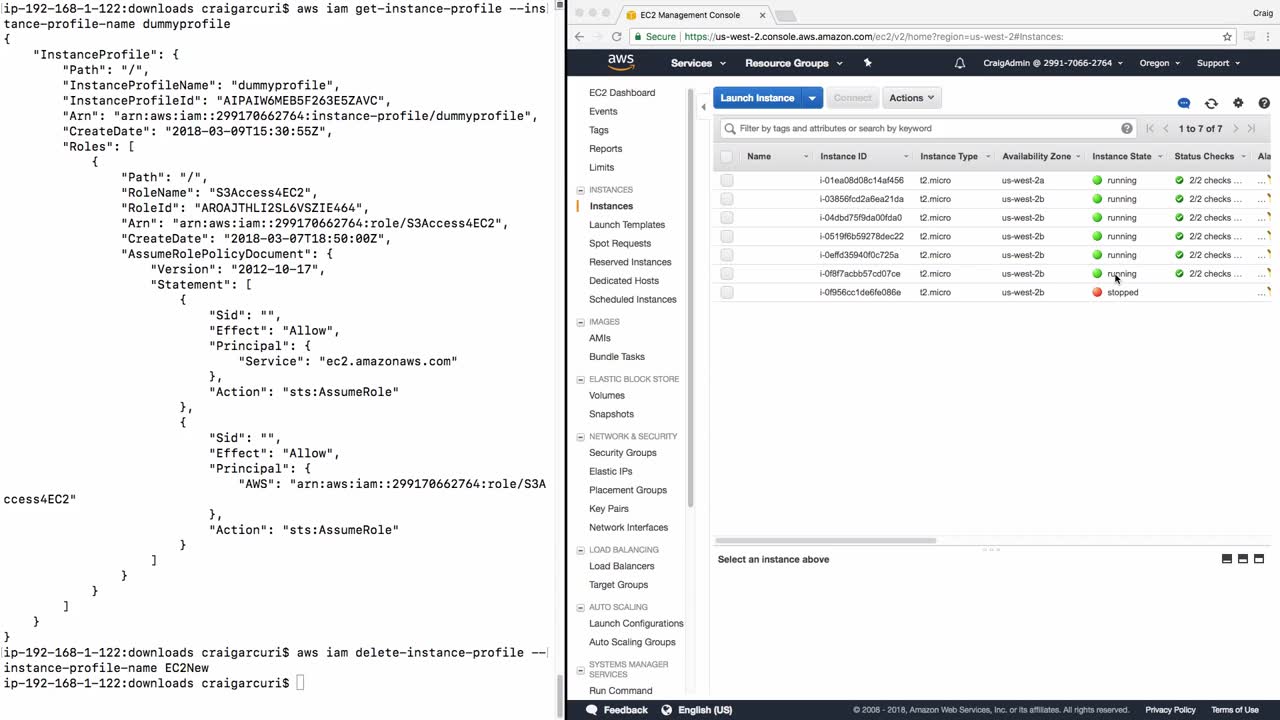
Task: Open Launch Templates in the sidebar
Action: point(627,225)
